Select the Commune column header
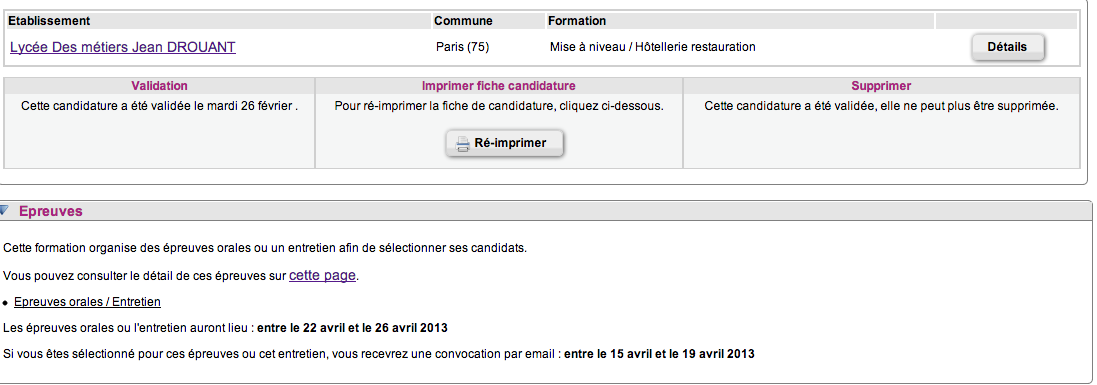Image resolution: width=1097 pixels, height=385 pixels. point(463,21)
